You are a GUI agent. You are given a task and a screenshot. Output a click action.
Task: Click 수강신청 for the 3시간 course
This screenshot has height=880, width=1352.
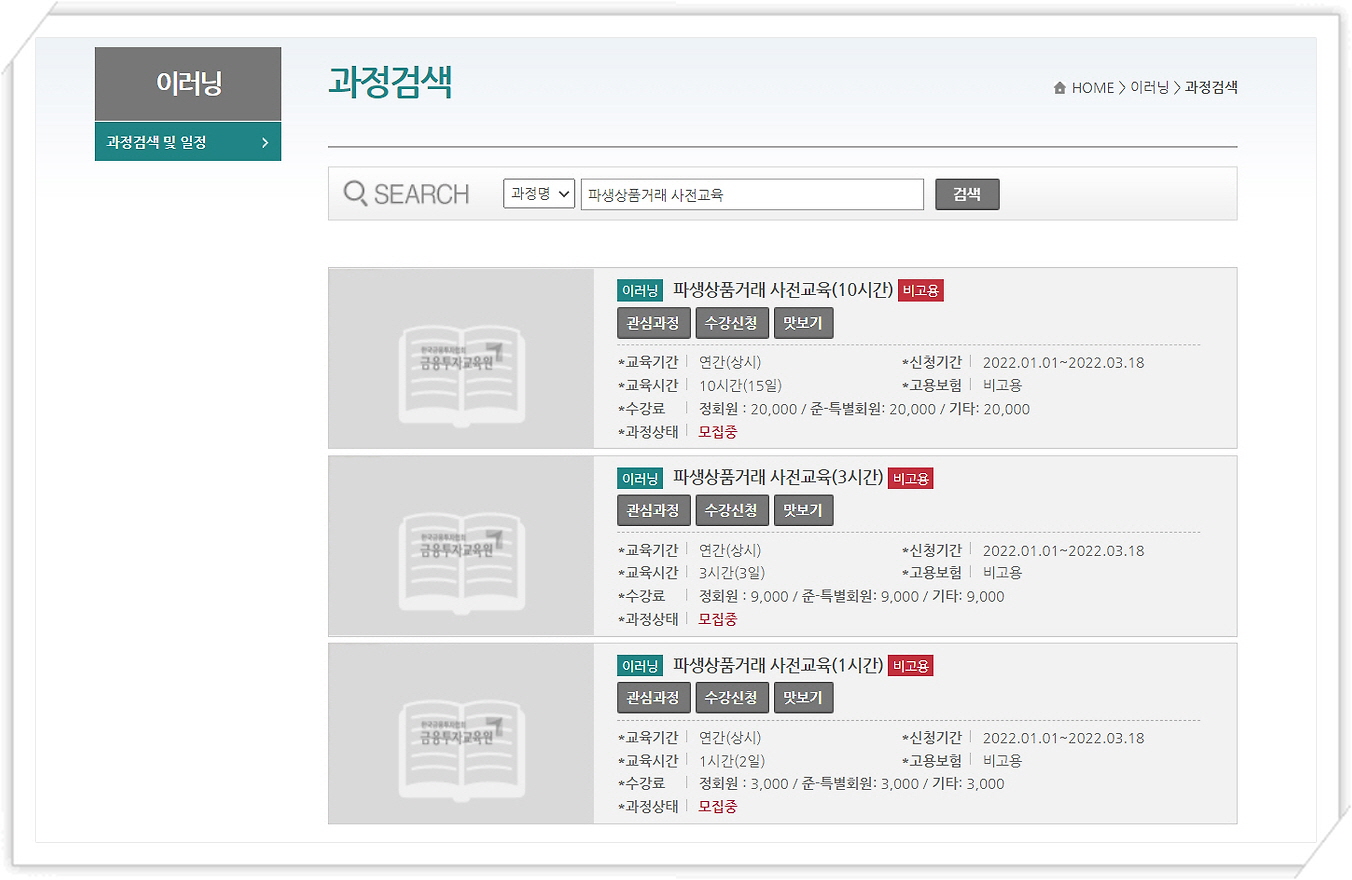coord(732,511)
